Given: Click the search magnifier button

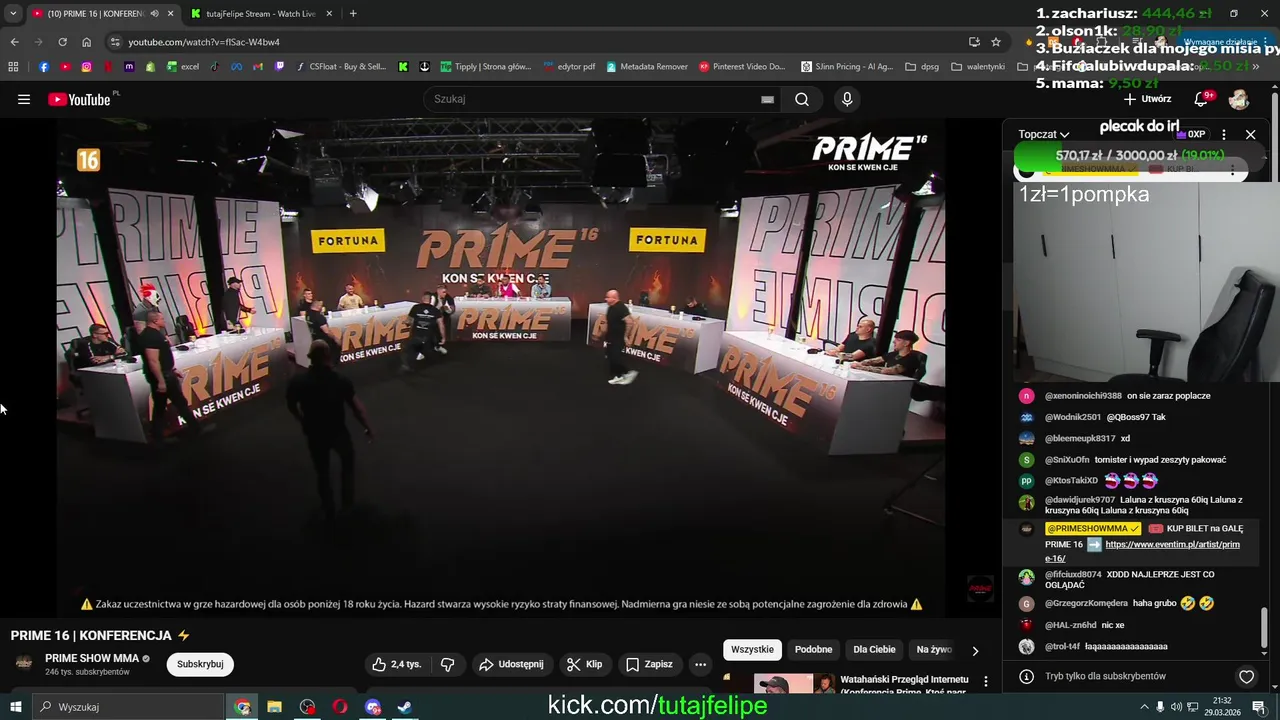Looking at the screenshot, I should (802, 99).
